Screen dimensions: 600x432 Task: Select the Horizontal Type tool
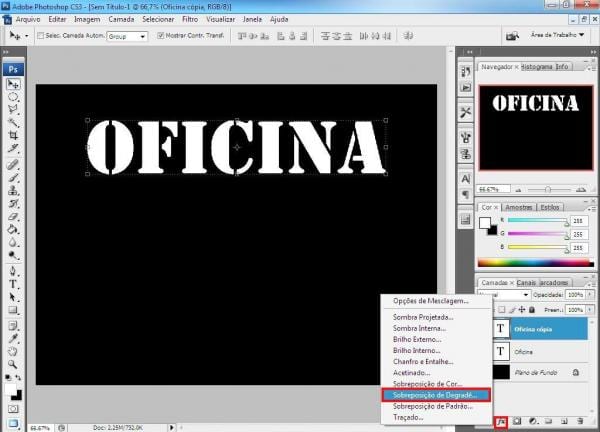(13, 284)
